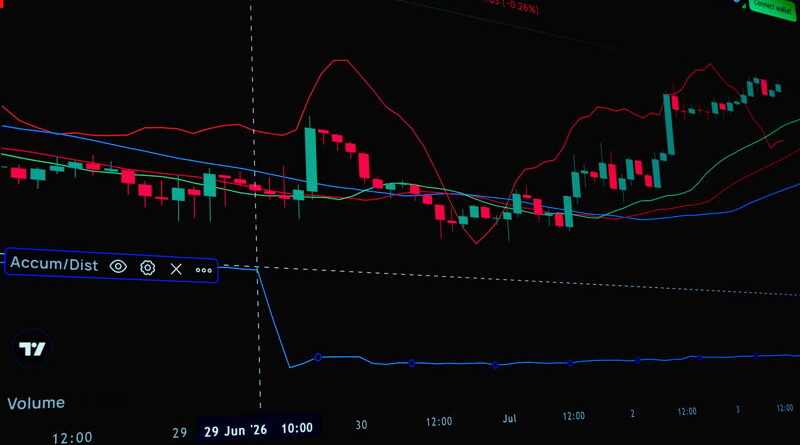Toggle Accum/Dist indicator visibility eye icon
The image size is (800, 445).
[x=118, y=266]
